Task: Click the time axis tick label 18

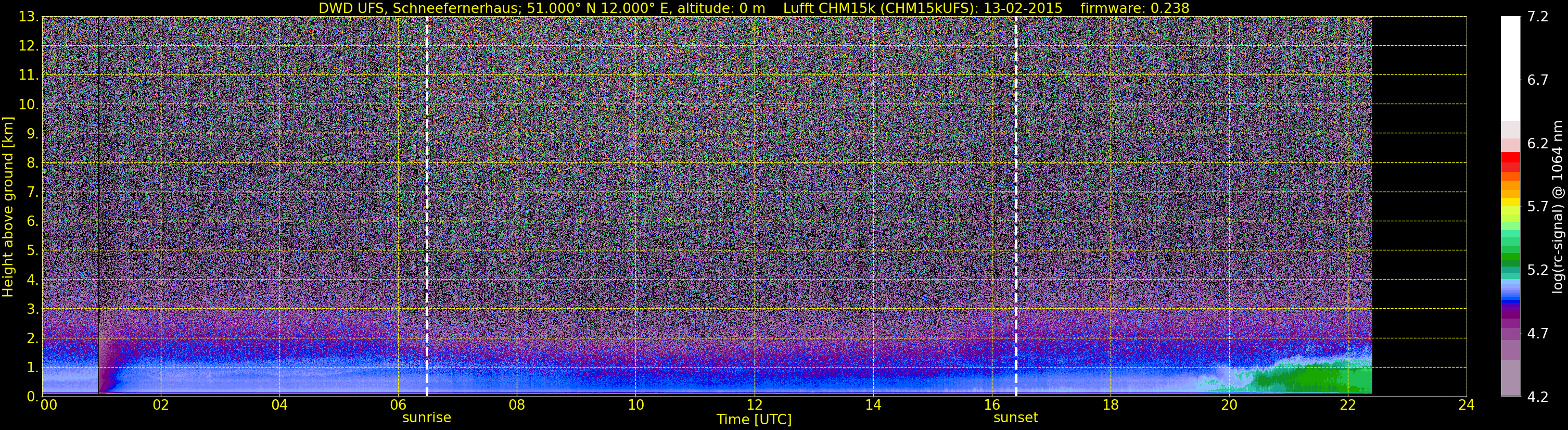Action: [1110, 406]
